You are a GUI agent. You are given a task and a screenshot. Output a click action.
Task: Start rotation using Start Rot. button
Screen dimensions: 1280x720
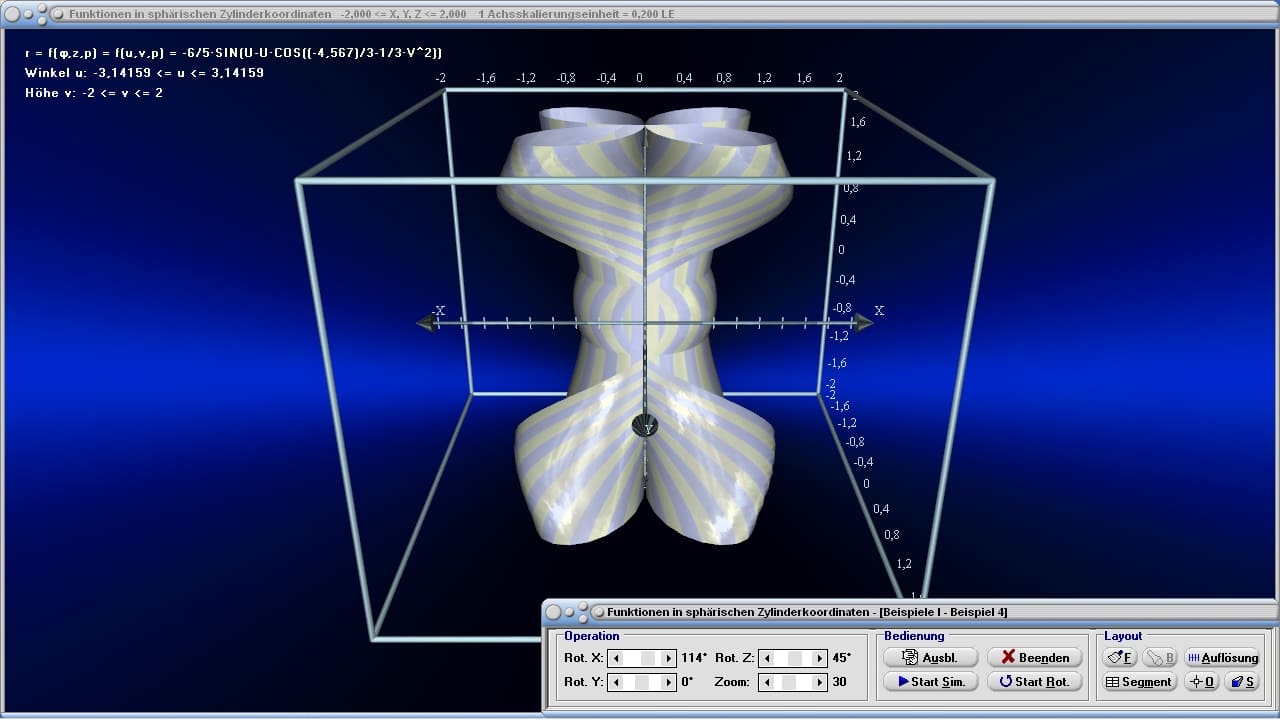[x=1034, y=682]
